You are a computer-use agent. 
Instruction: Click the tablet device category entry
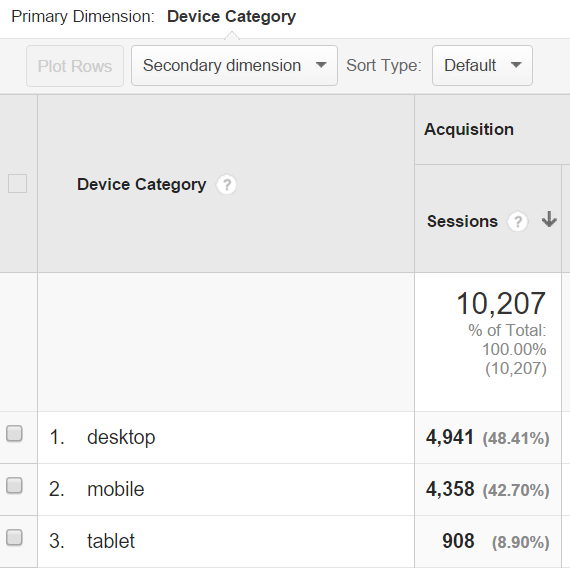click(111, 541)
